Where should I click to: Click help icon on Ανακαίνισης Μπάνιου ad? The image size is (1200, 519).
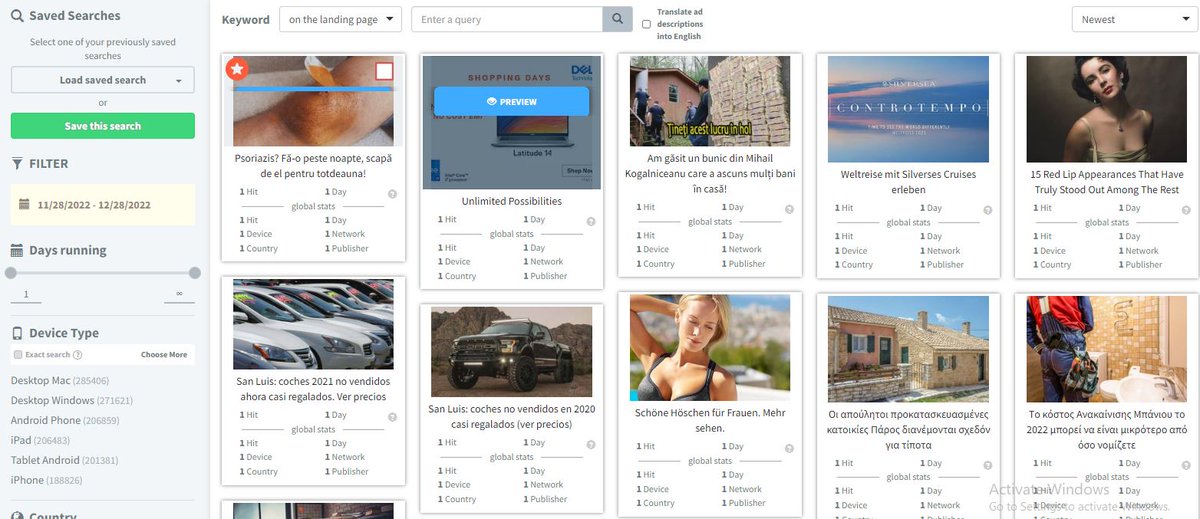[x=1186, y=466]
